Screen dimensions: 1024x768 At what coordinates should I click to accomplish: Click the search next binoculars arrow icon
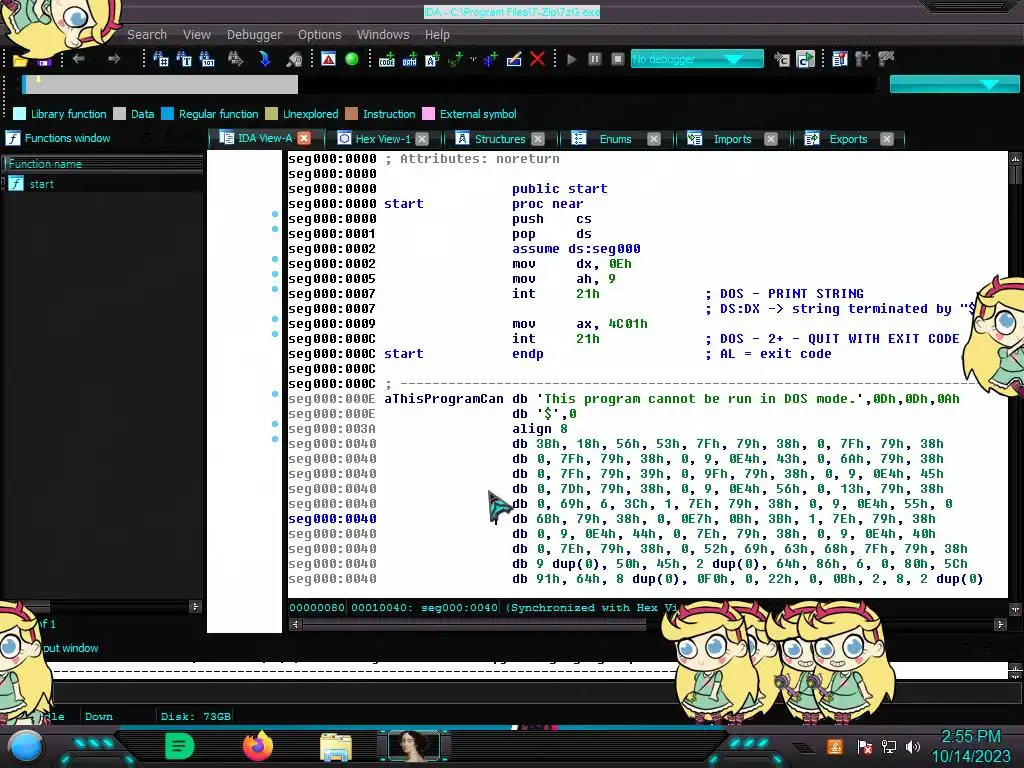(x=235, y=59)
